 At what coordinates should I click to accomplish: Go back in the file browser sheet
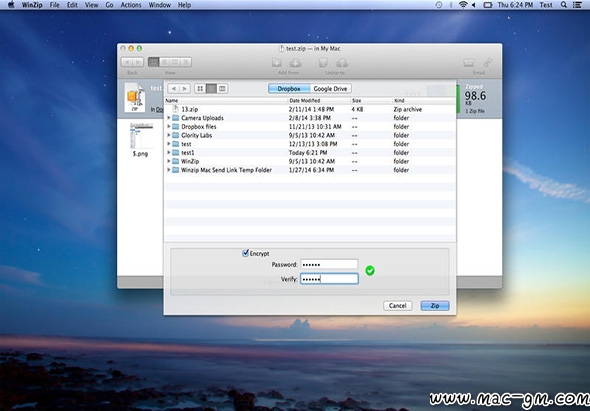pos(173,89)
